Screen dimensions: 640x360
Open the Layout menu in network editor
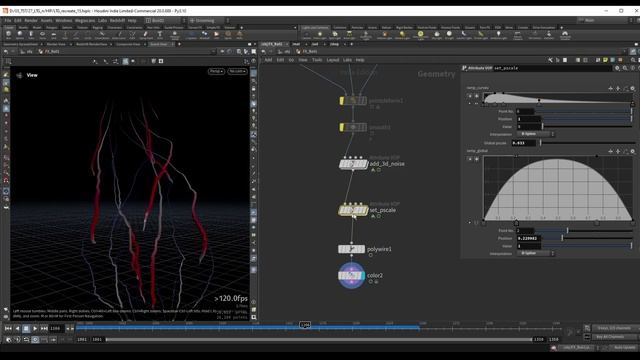tap(333, 60)
